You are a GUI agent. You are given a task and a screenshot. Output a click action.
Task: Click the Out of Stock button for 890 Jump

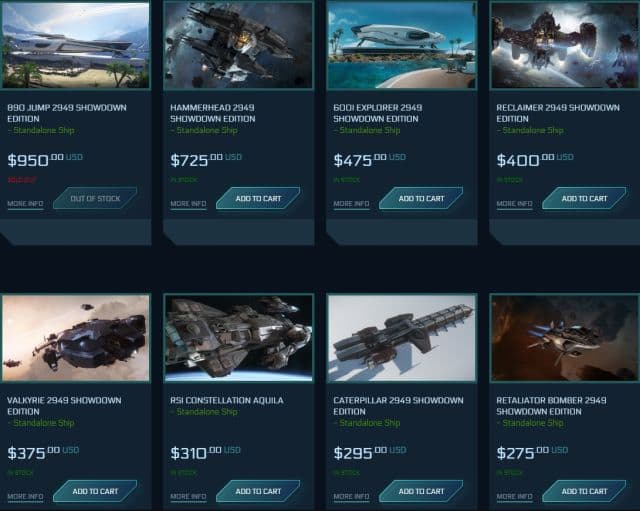(95, 198)
